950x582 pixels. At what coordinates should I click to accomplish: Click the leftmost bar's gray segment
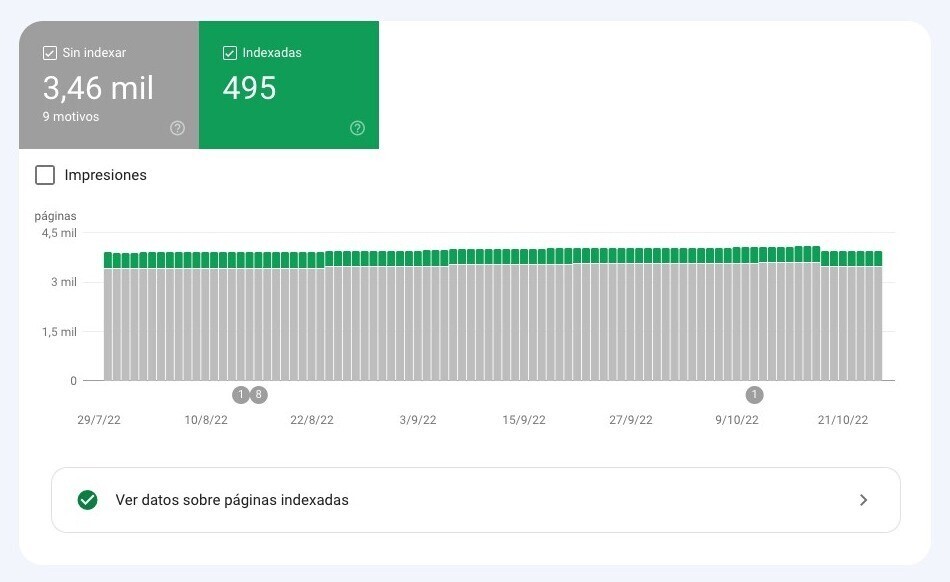[108, 325]
